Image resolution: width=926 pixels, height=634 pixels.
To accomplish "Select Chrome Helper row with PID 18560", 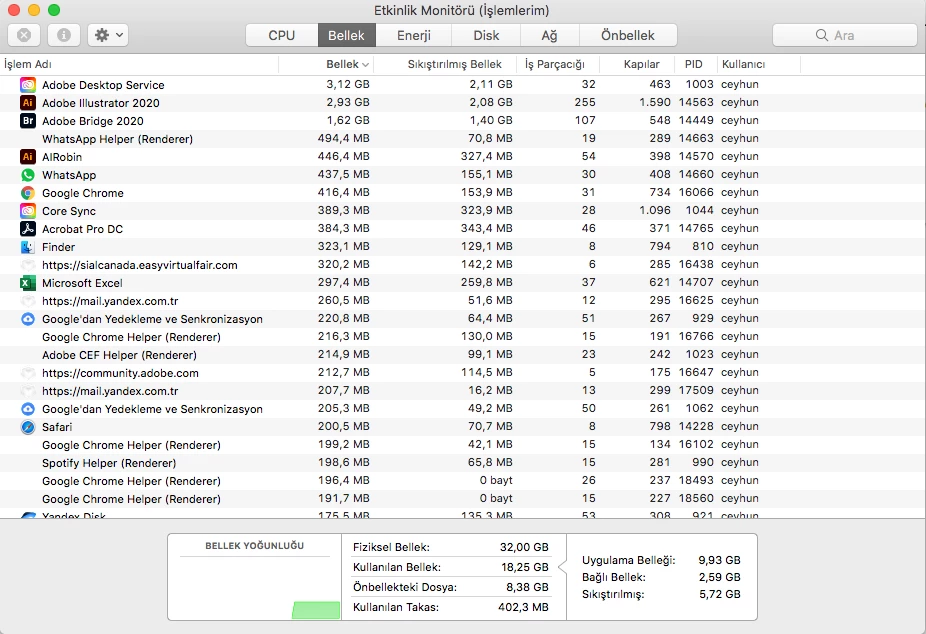I will coord(463,499).
